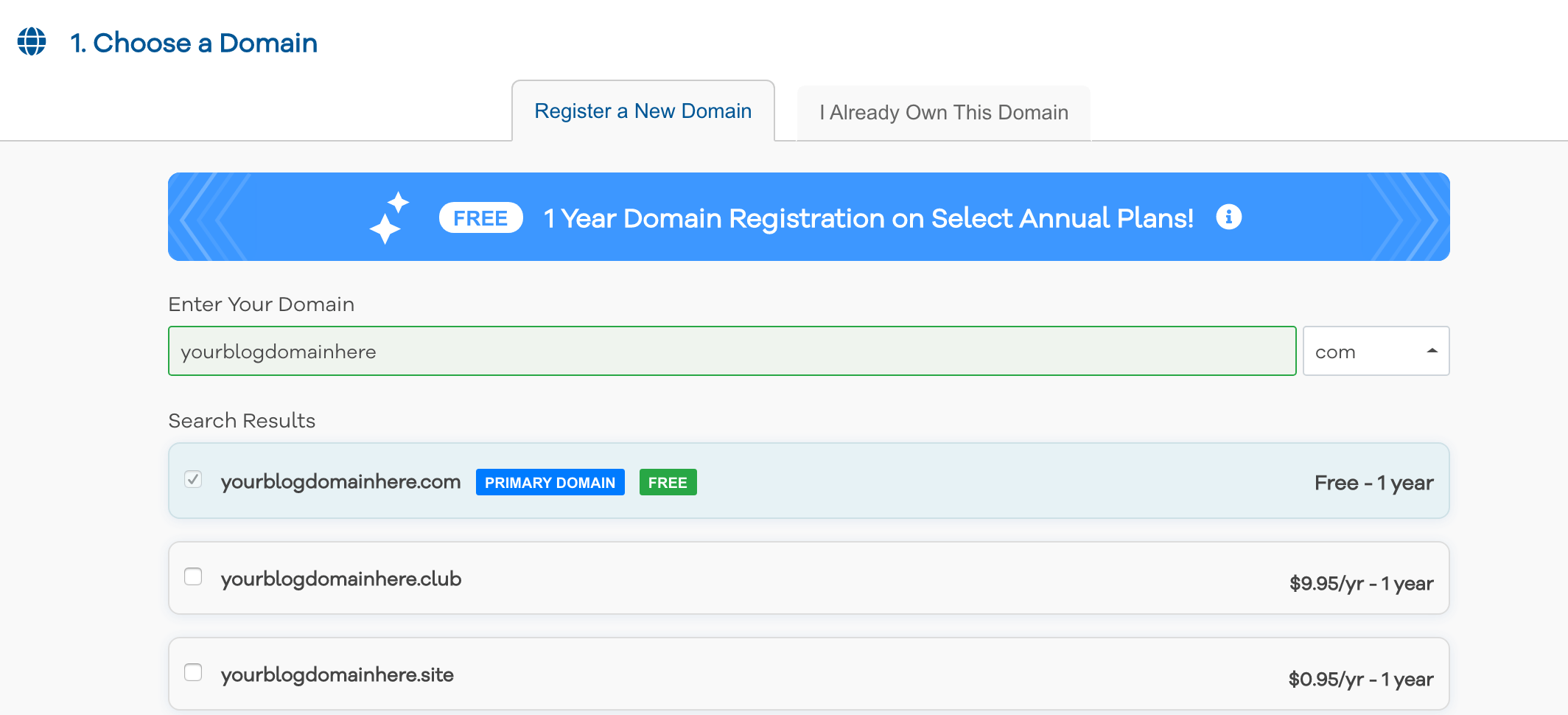Open the domain extension dropdown
1568x715 pixels.
pyautogui.click(x=1376, y=351)
